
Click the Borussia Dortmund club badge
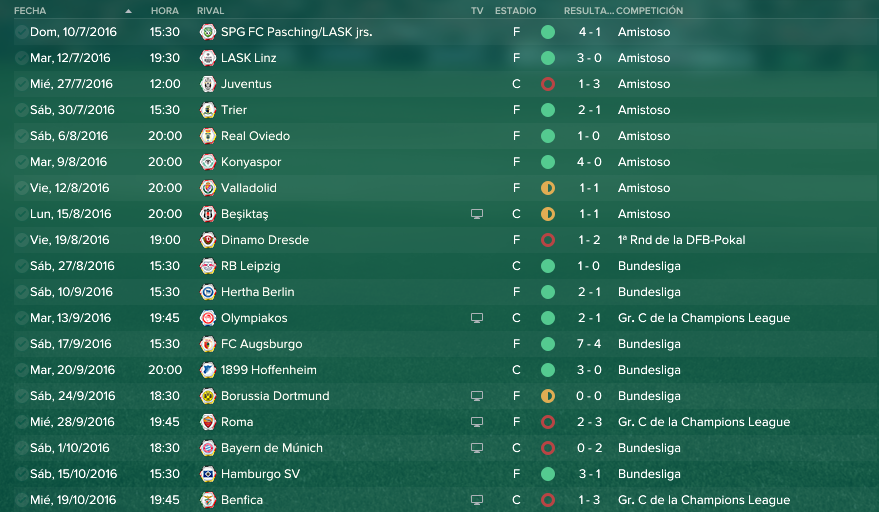coord(208,396)
